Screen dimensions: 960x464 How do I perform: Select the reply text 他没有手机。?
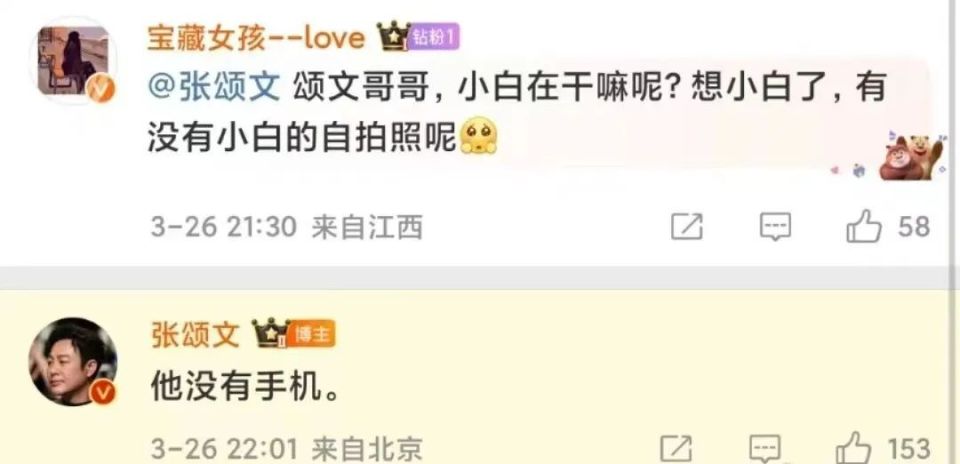(245, 387)
